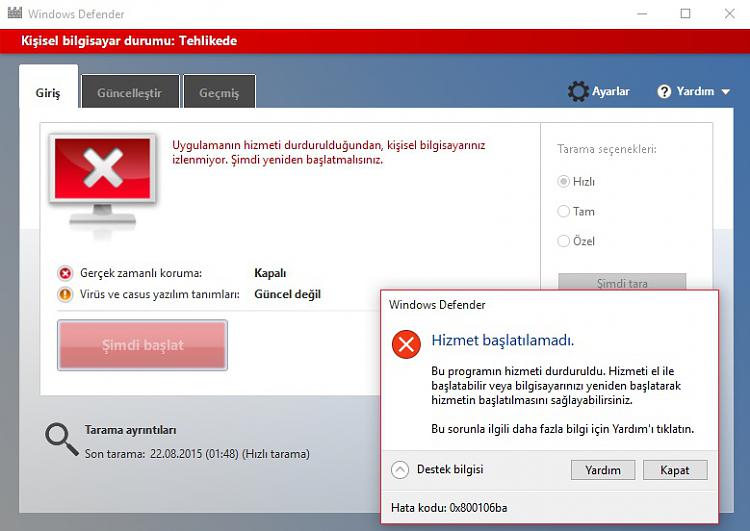Click the red Uygulamanın hizmeti durdurulduğundan warning message
This screenshot has width=750, height=531.
(x=329, y=152)
